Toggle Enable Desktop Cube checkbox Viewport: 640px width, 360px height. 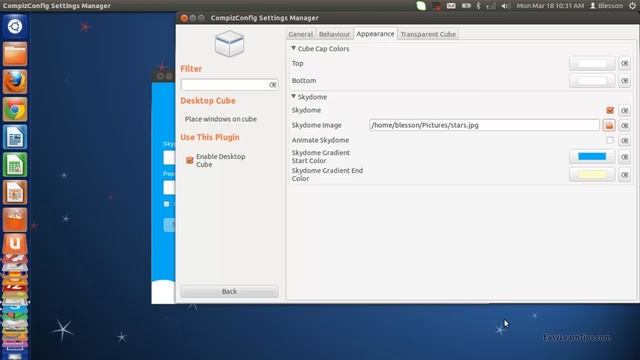coord(189,160)
